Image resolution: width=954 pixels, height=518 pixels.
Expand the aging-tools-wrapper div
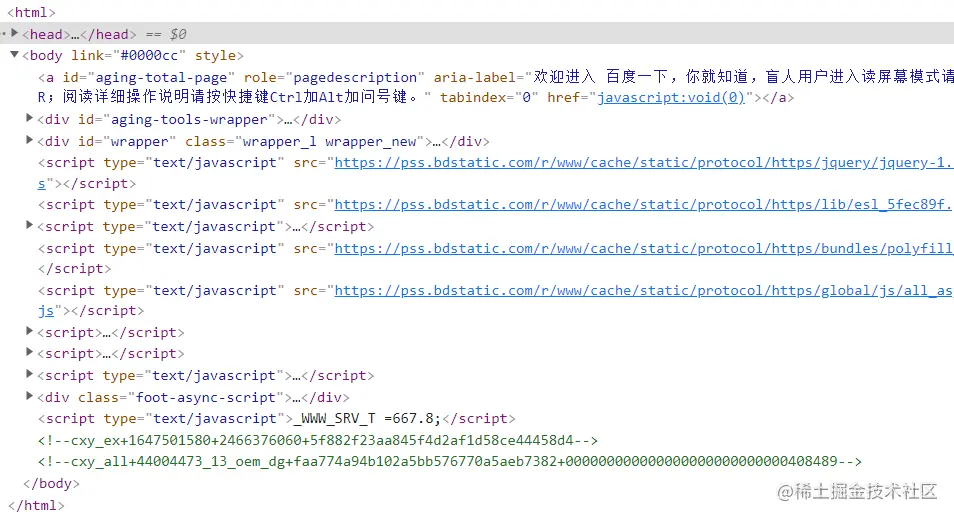[x=29, y=118]
